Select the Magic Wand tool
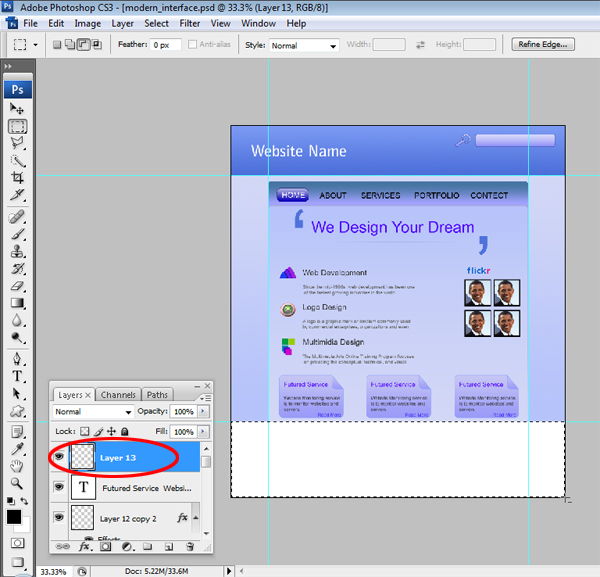The image size is (600, 577). tap(17, 161)
